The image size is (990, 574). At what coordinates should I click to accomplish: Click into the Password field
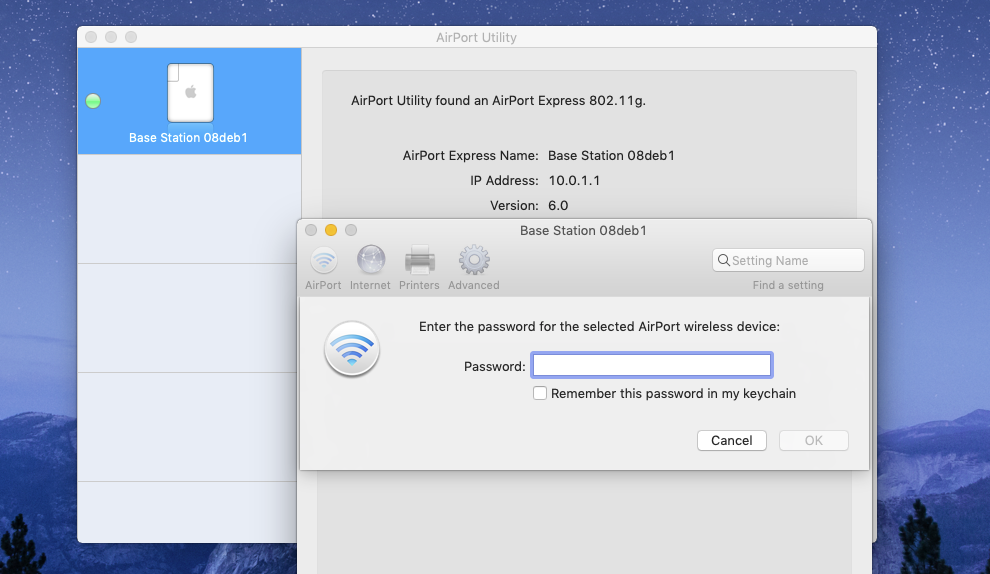[652, 365]
